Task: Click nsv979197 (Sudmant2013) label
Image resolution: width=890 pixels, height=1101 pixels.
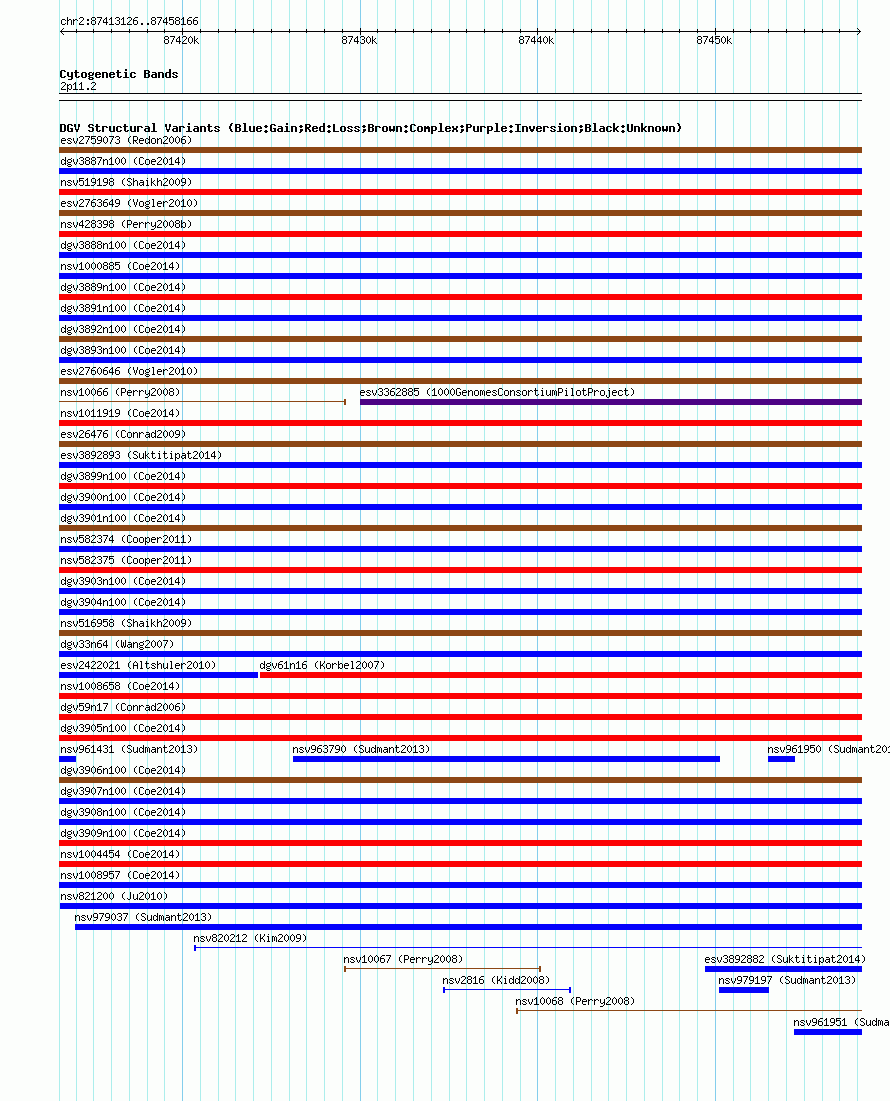Action: 787,982
